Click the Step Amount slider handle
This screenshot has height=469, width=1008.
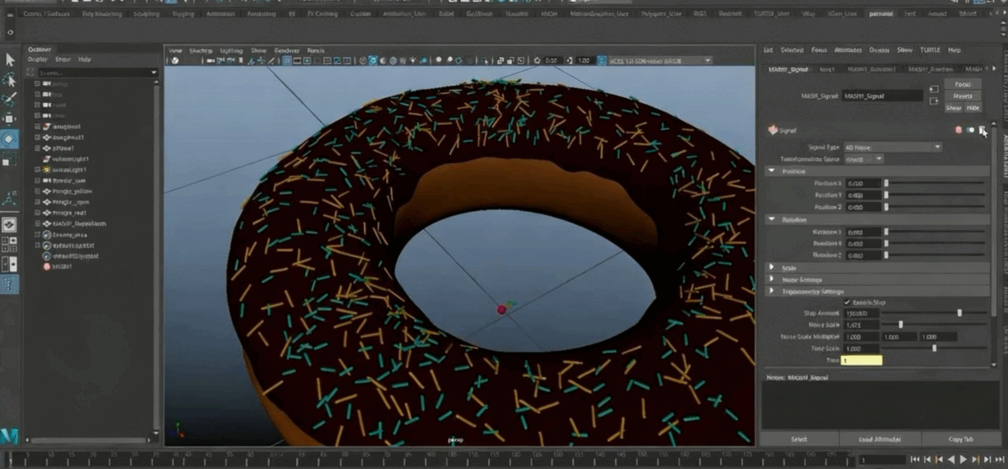point(960,313)
